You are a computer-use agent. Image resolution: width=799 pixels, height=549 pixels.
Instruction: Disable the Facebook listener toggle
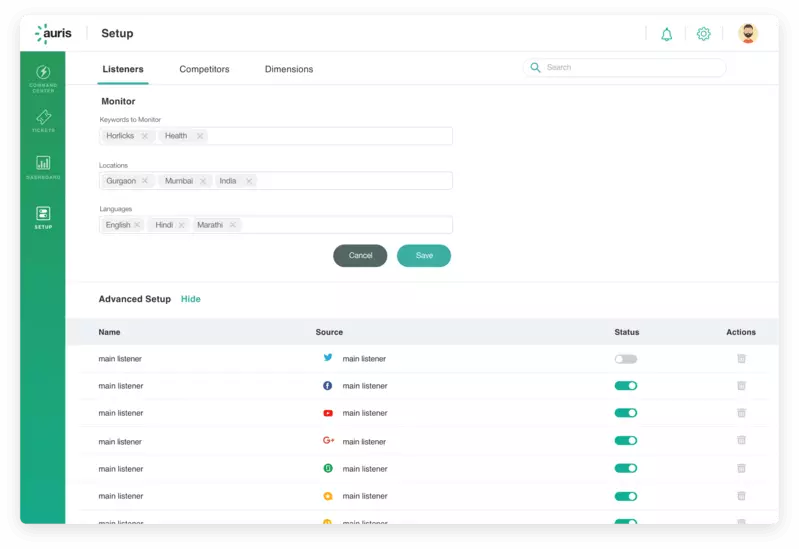[x=626, y=386]
